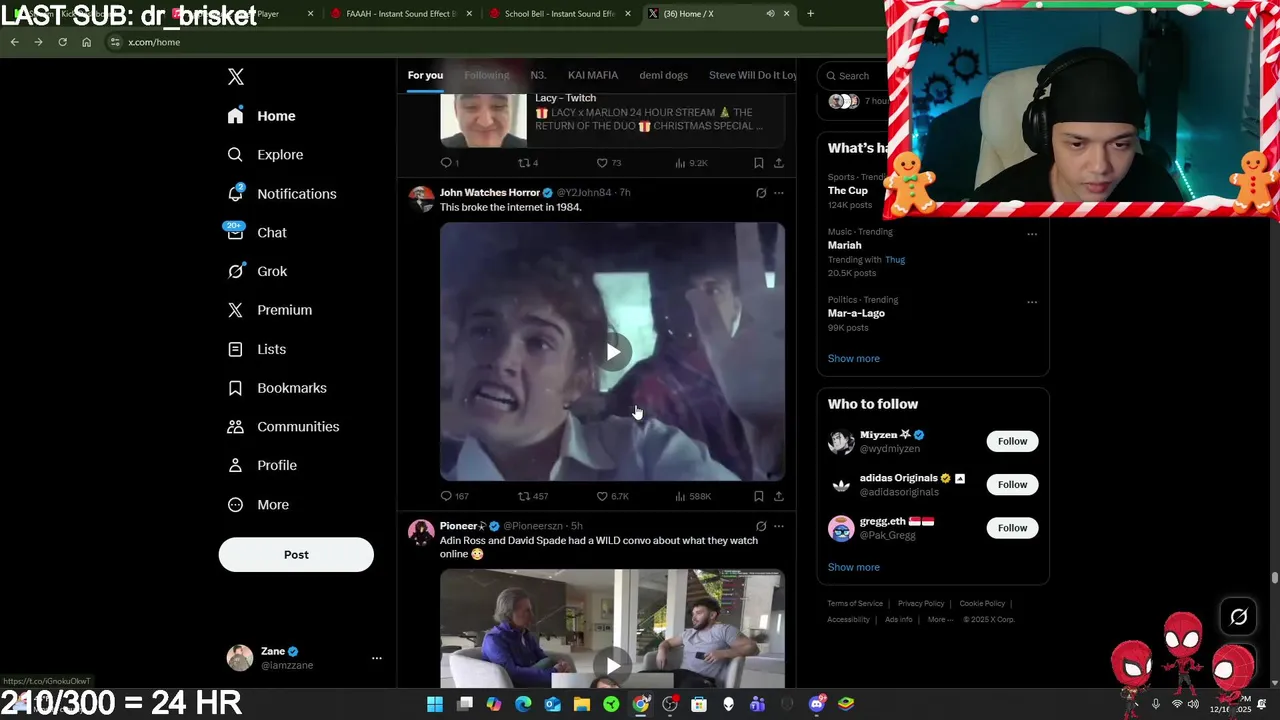The image size is (1280, 720).
Task: Open options for the Mariah trend
Action: tap(1032, 234)
